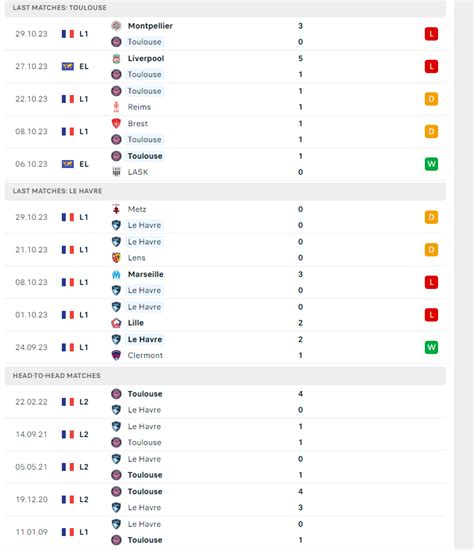Click the Reims club crest icon
Image resolution: width=474 pixels, height=550 pixels.
coord(116,107)
